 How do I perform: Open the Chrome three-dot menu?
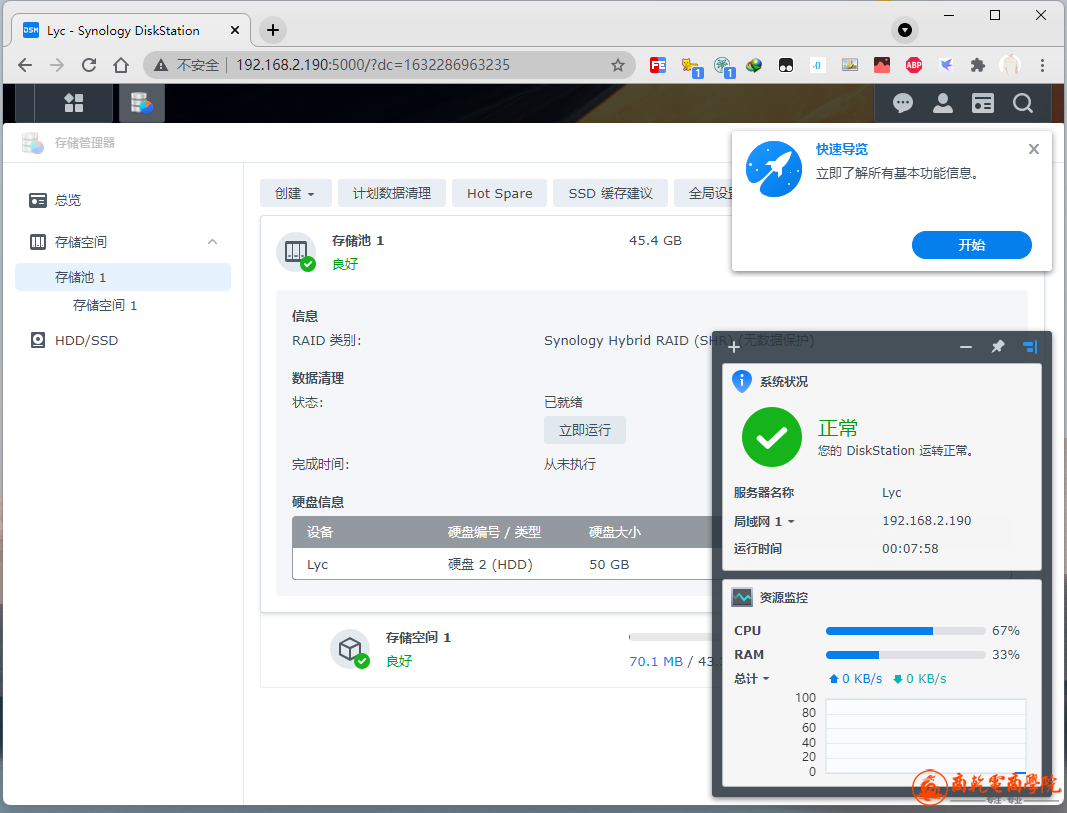pos(1042,65)
